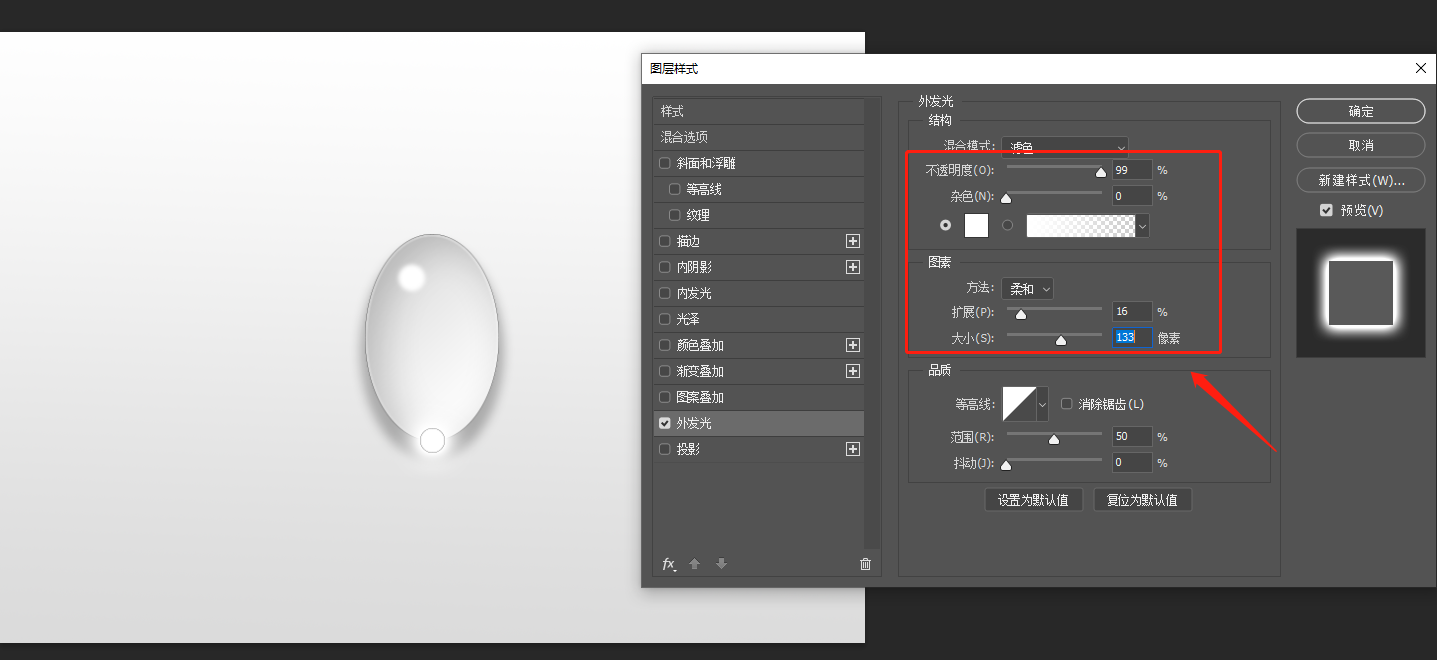Open the white glow color swatch
The height and width of the screenshot is (660, 1437).
pyautogui.click(x=976, y=226)
